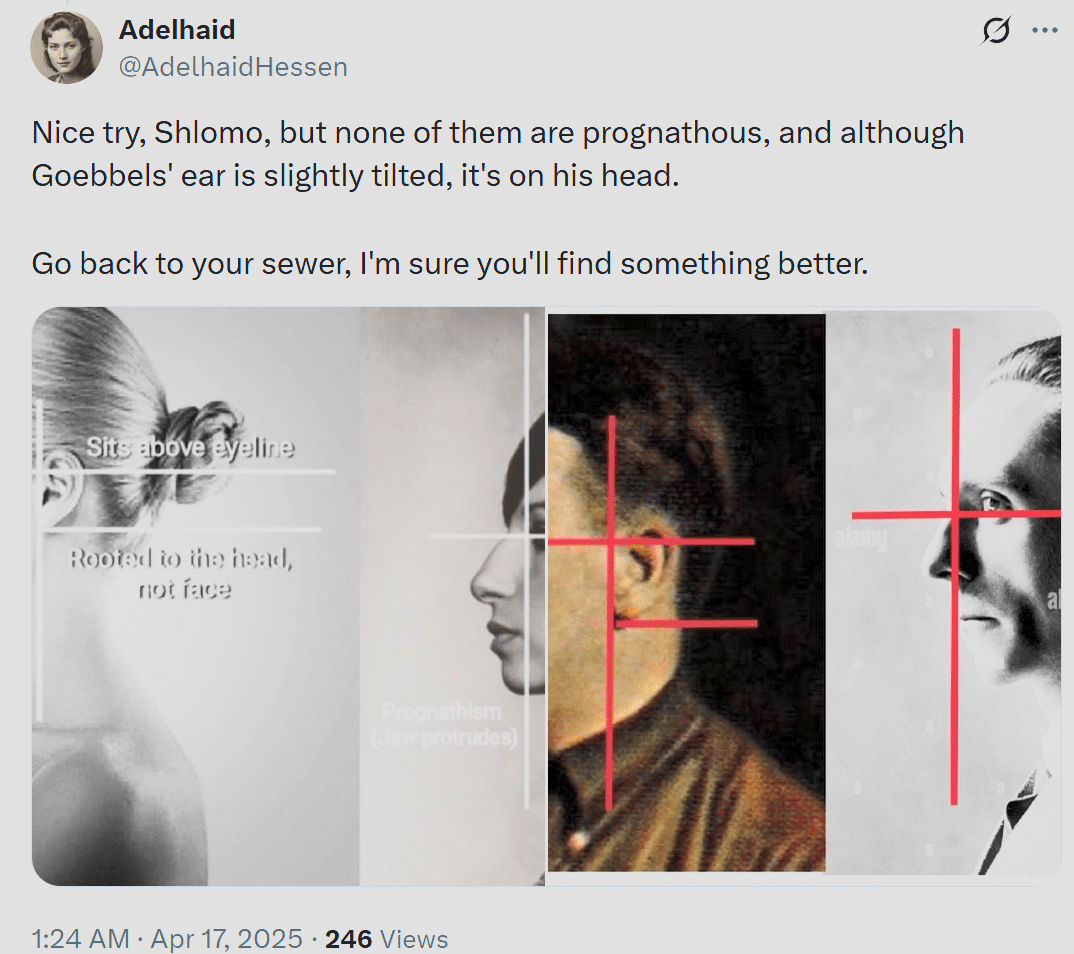Open the color painted portrait image
The height and width of the screenshot is (954, 1074).
click(x=686, y=593)
